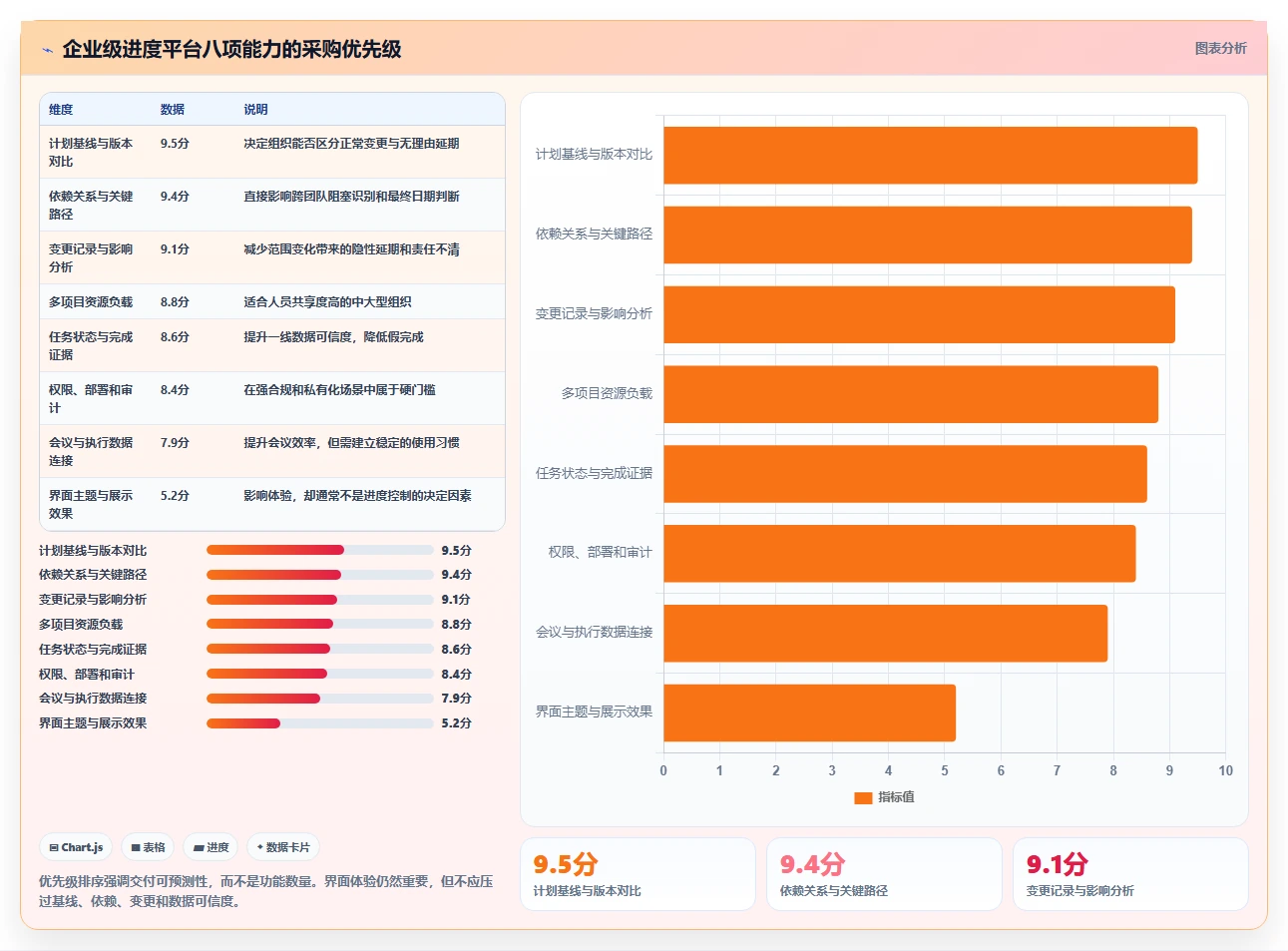Image resolution: width=1288 pixels, height=951 pixels.
Task: Click the 数据卡片 tag chip
Action: tap(283, 847)
